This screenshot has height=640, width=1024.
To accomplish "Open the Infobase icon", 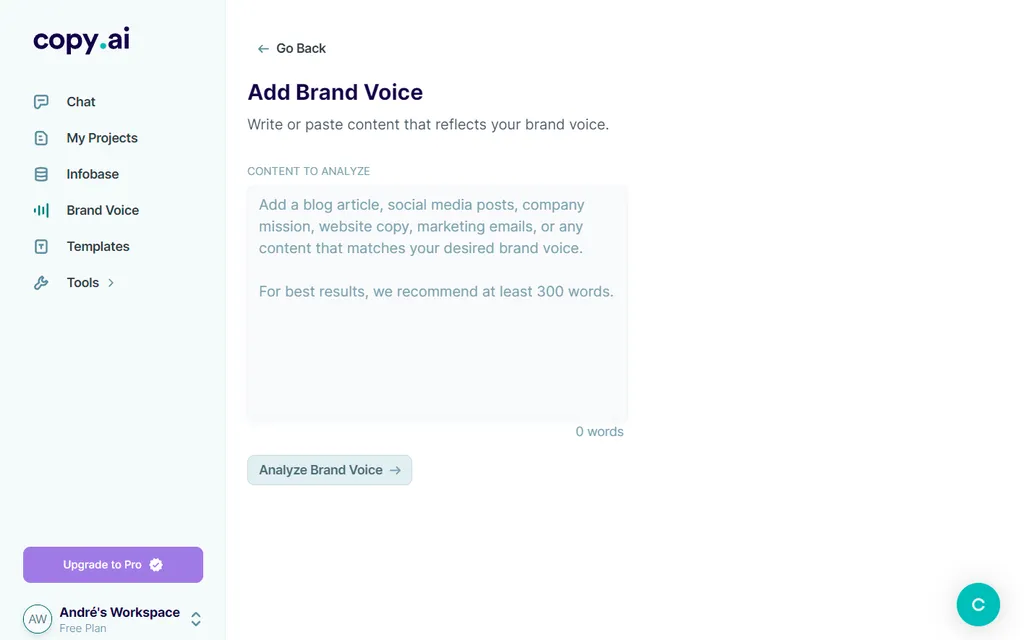I will (x=40, y=174).
